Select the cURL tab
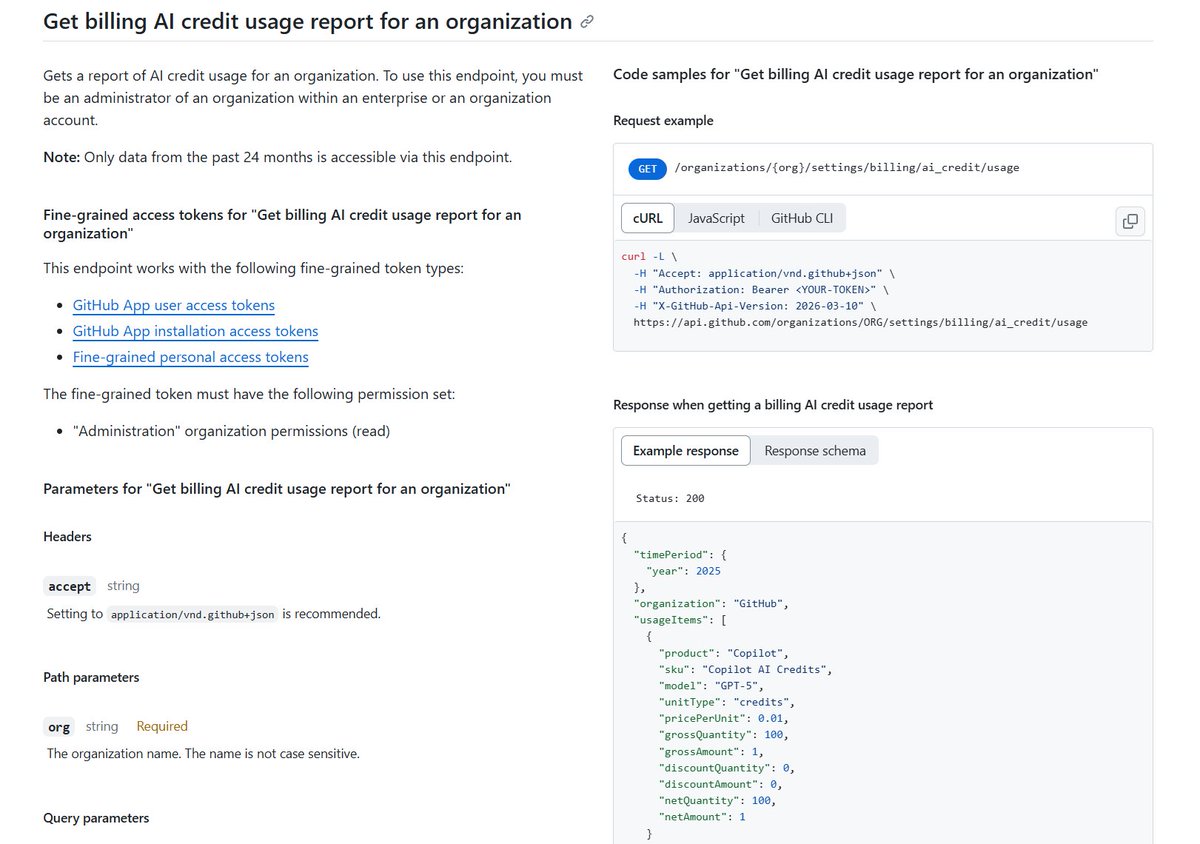 (648, 218)
